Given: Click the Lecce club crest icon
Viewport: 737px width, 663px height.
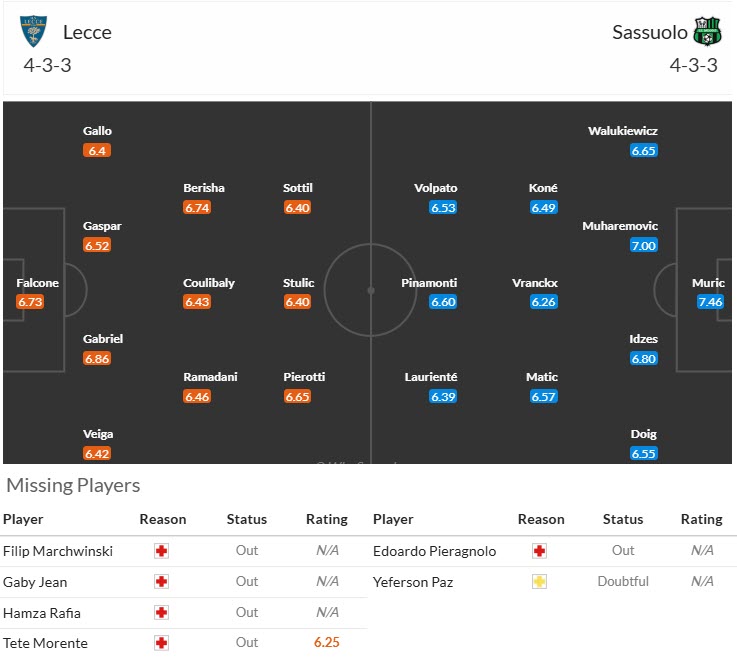Looking at the screenshot, I should point(34,32).
